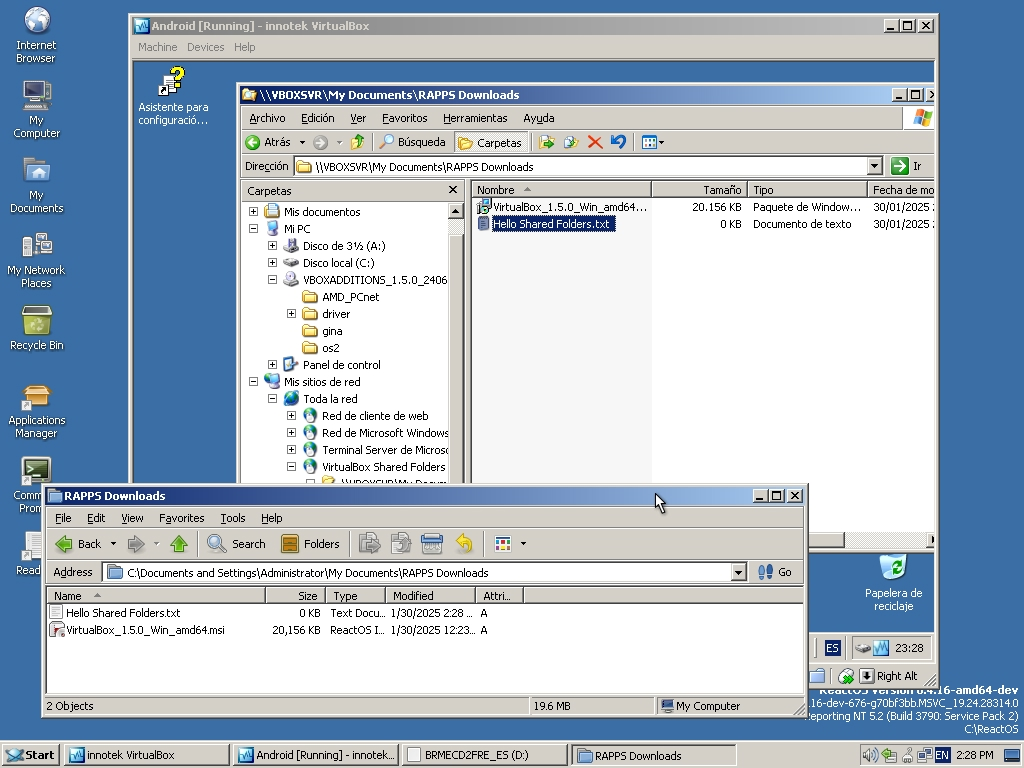Open Applications Manager from the desktop

36,398
